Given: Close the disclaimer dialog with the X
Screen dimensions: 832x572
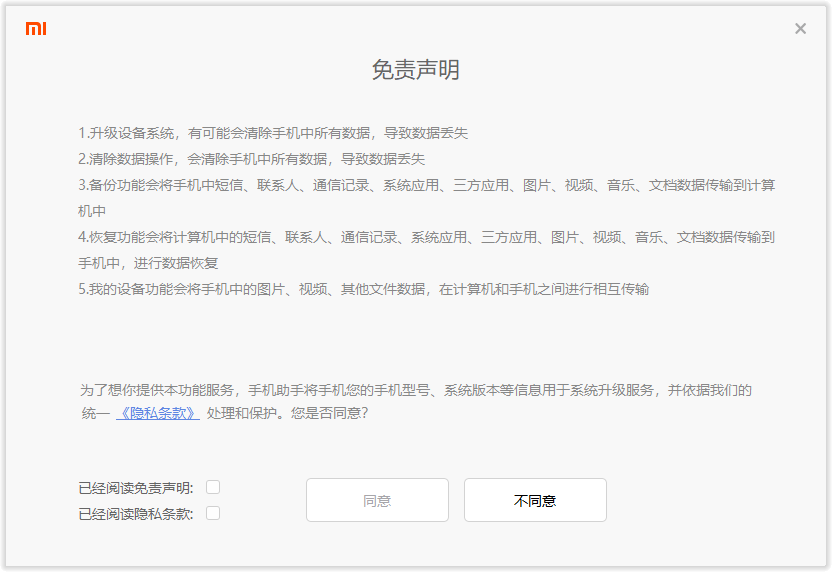Looking at the screenshot, I should point(800,29).
